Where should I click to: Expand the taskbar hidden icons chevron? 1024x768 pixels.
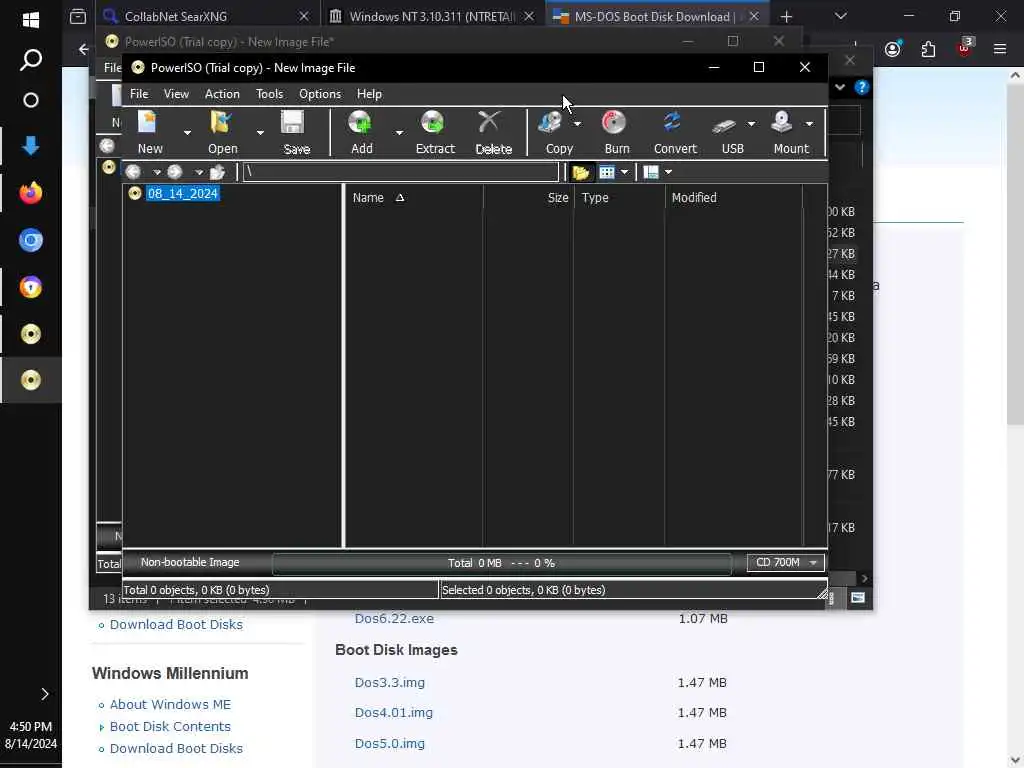[x=44, y=694]
